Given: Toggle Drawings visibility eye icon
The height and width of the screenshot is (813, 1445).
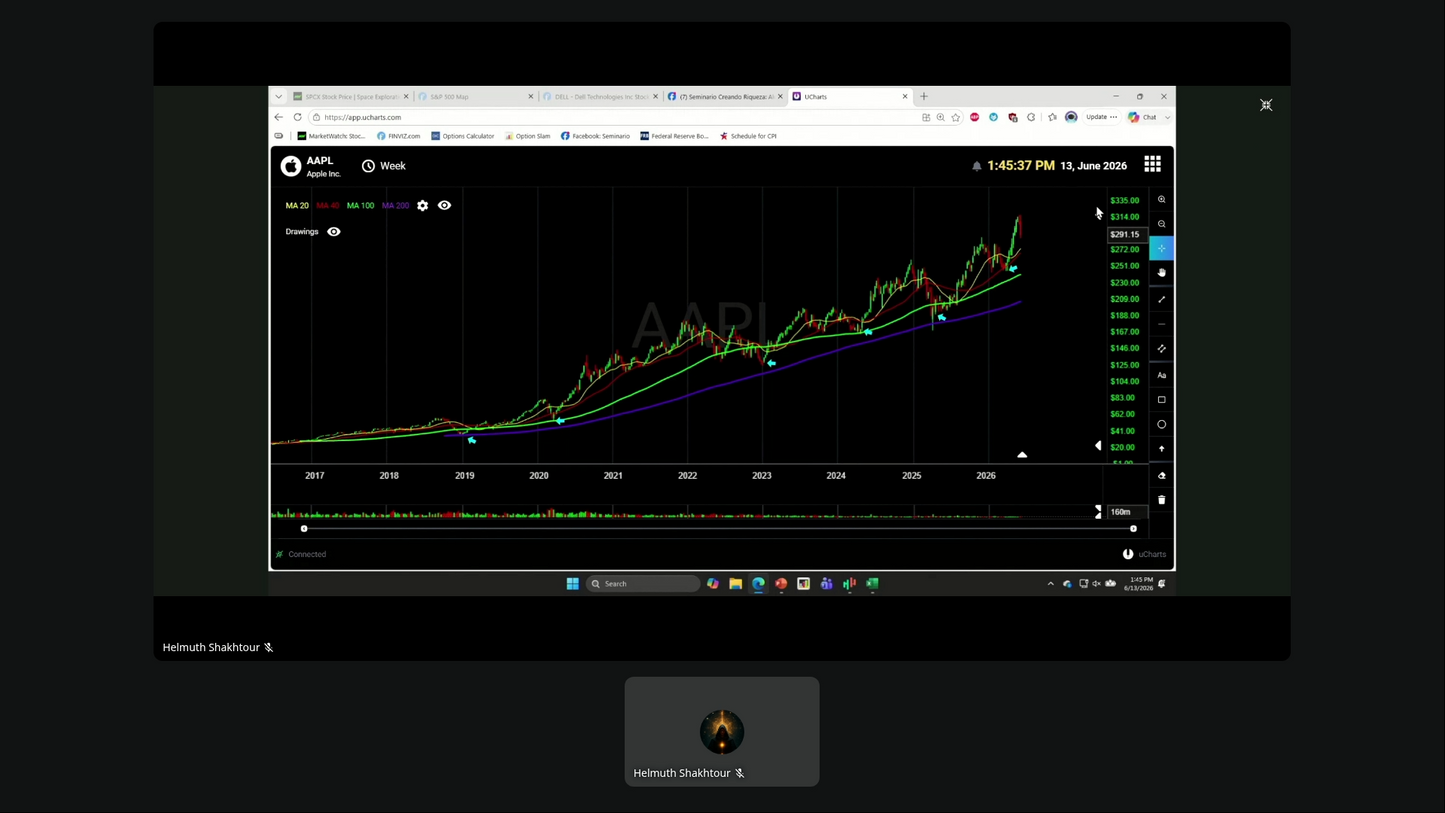Looking at the screenshot, I should coord(334,232).
